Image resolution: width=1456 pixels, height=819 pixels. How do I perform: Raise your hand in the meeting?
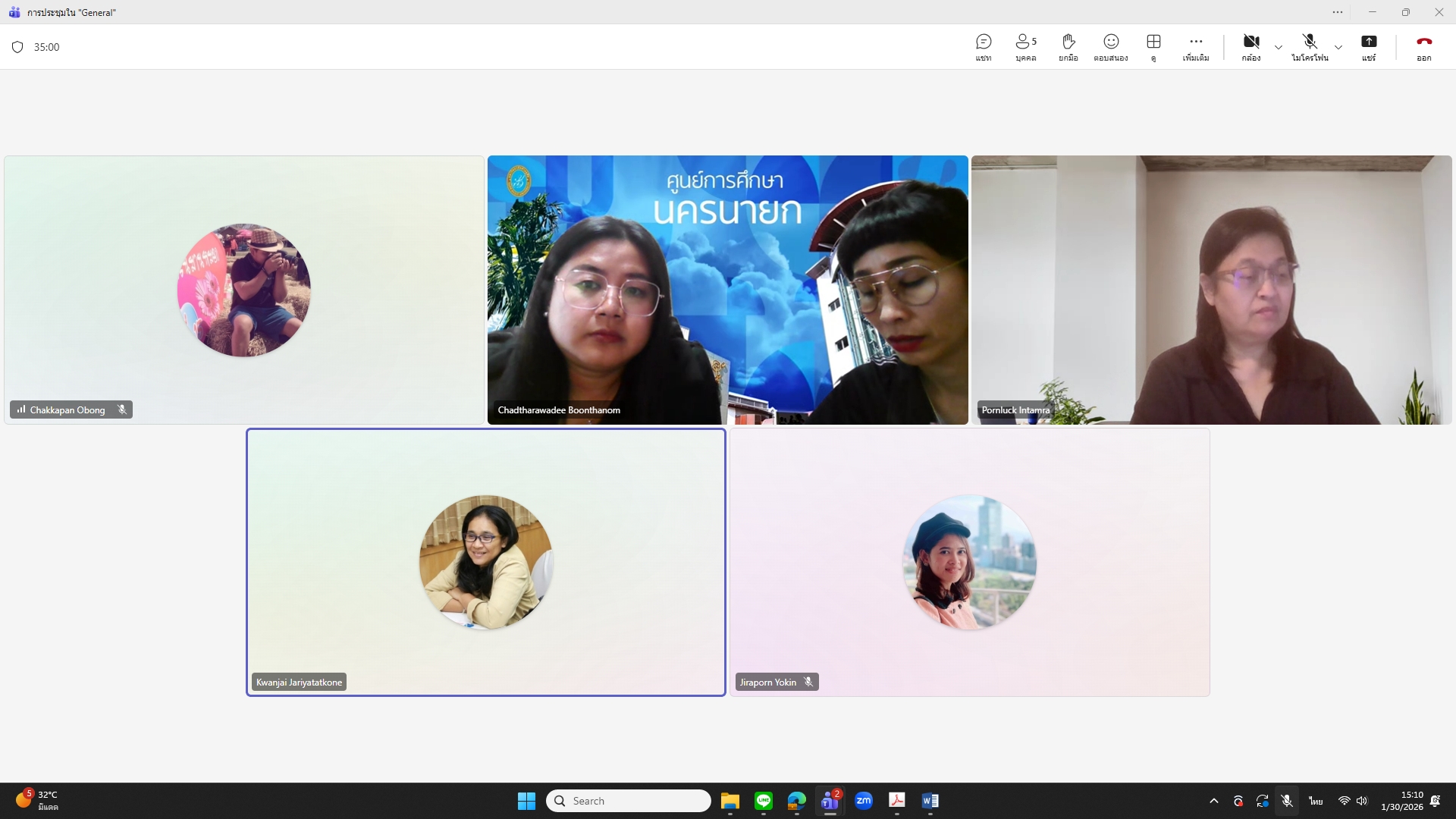point(1068,47)
